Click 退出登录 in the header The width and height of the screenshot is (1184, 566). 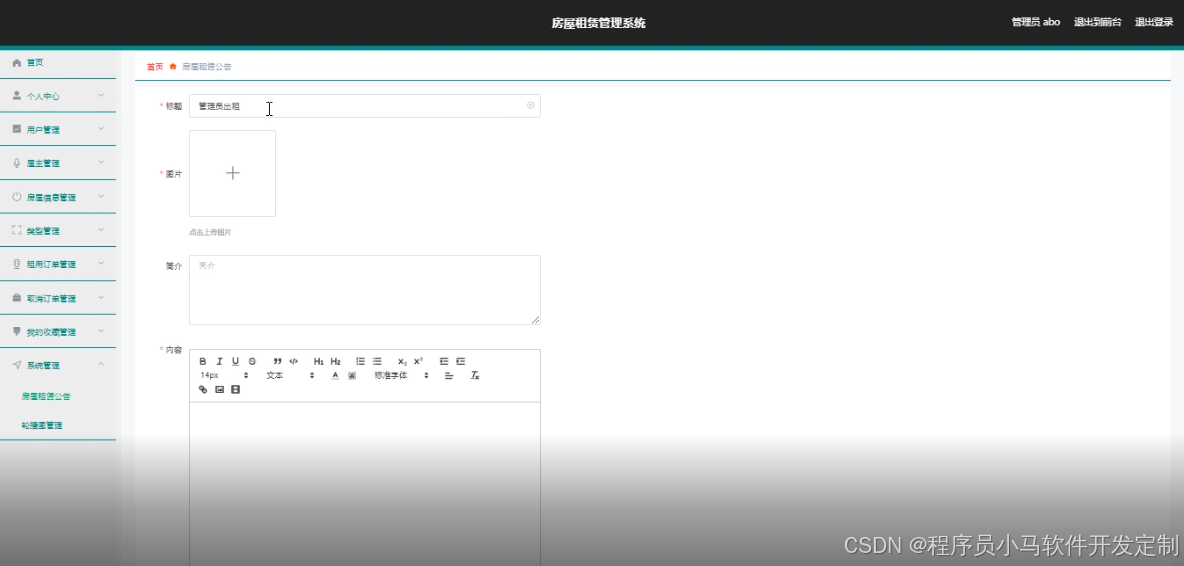click(x=1154, y=22)
